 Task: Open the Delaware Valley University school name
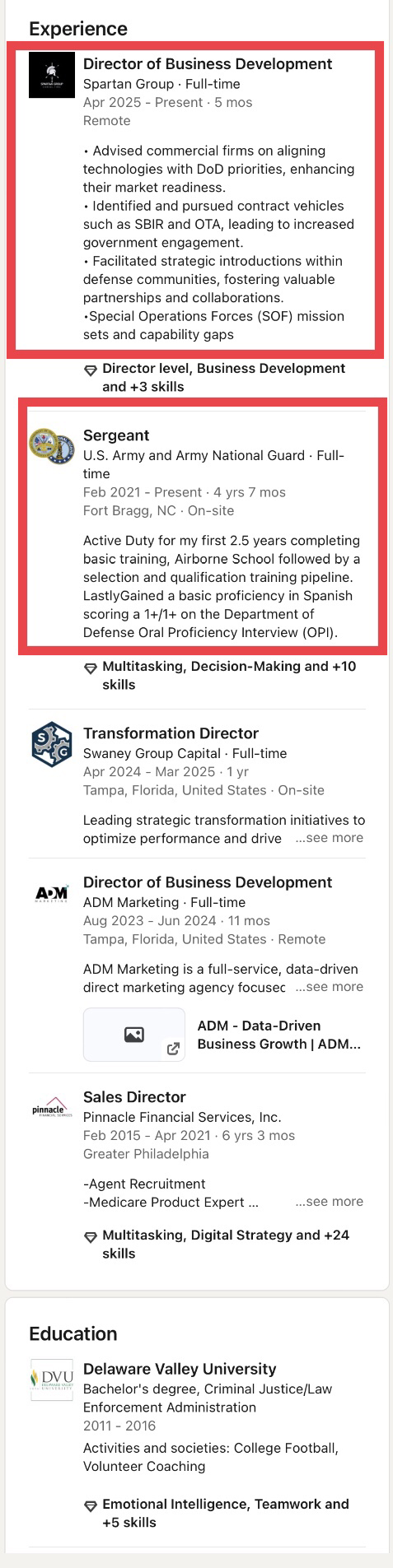180,1369
